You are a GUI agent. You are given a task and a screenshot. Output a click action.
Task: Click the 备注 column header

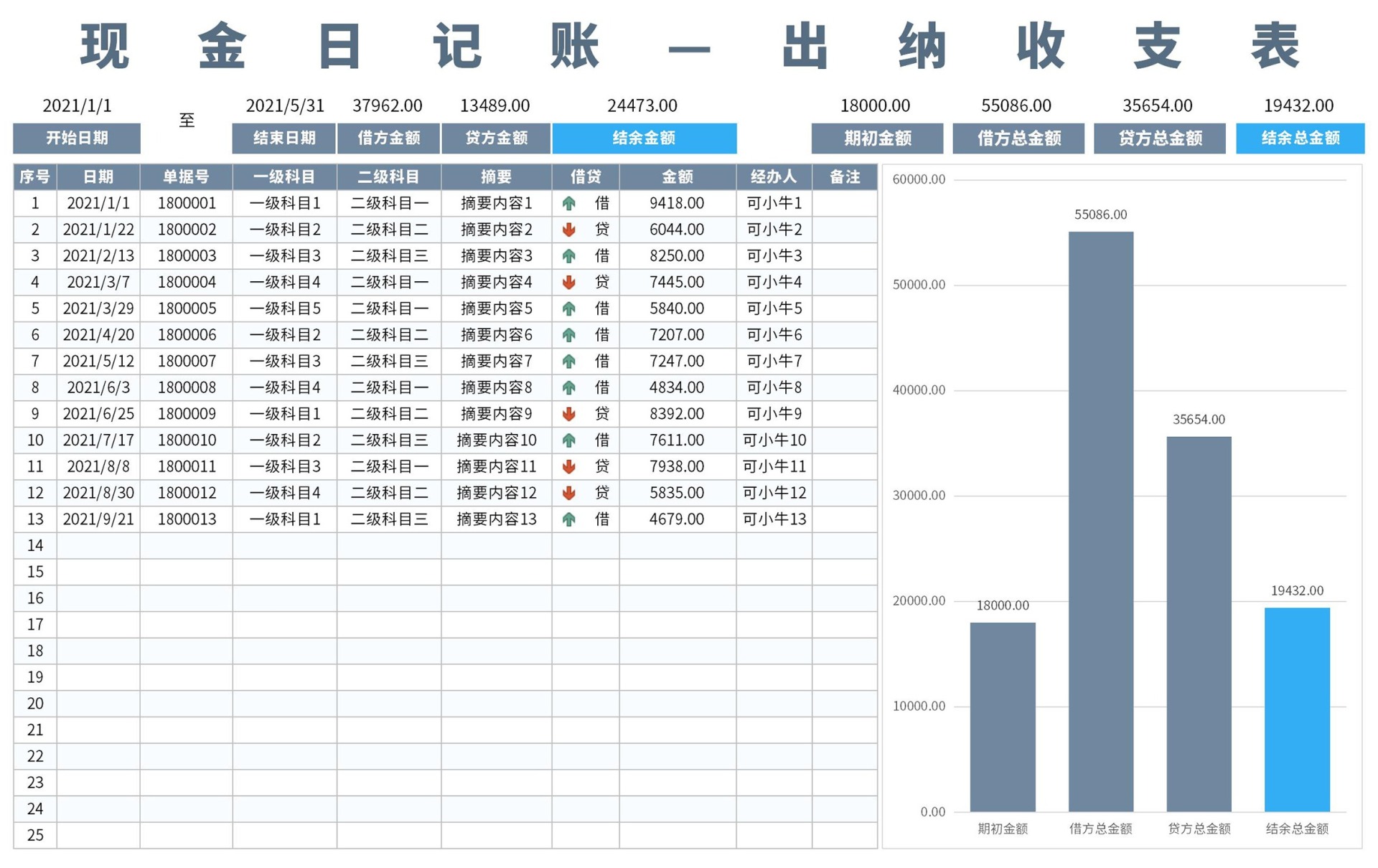point(845,177)
